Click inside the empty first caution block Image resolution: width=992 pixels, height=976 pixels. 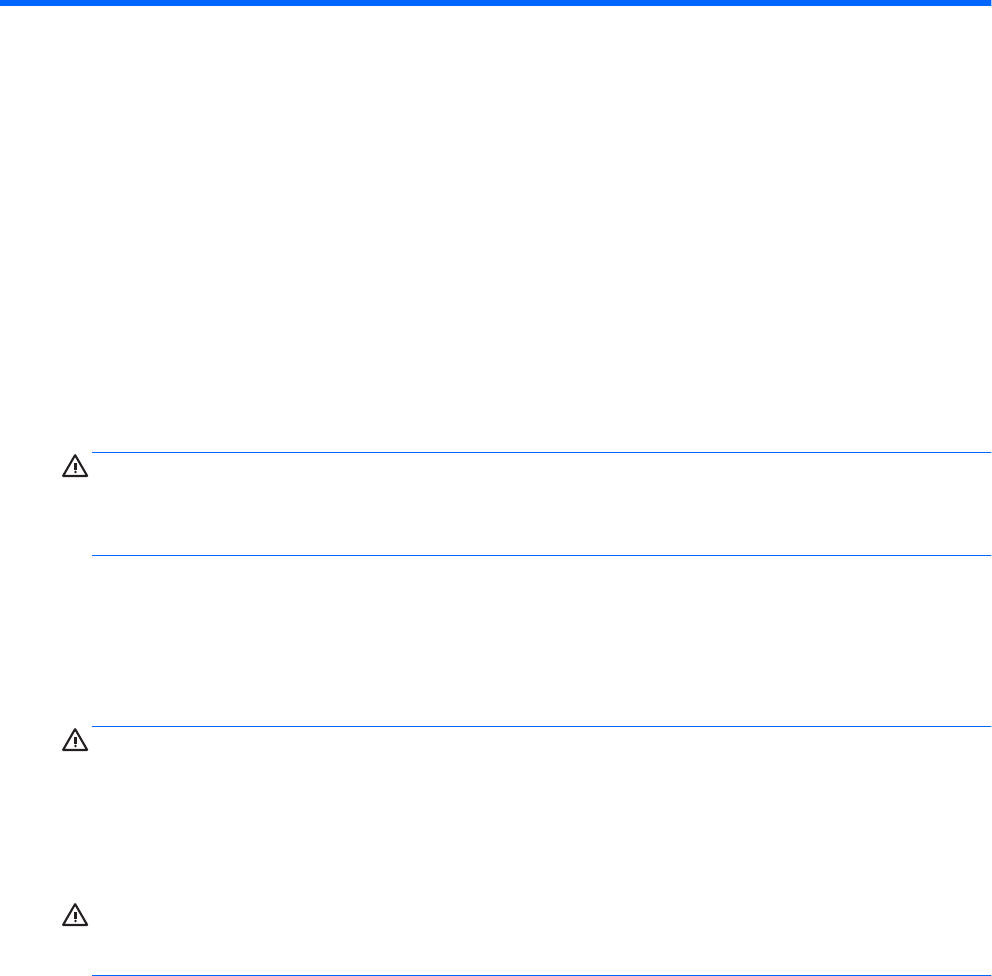540,504
